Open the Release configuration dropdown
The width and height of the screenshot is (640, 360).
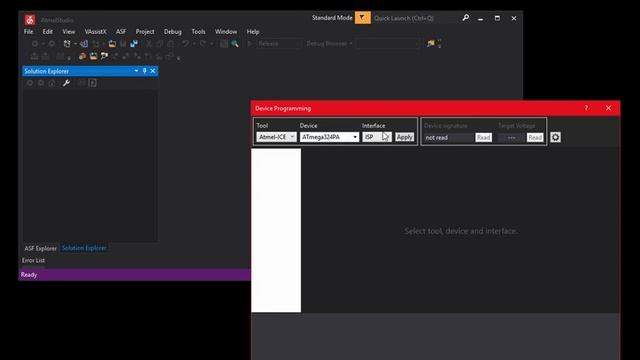click(280, 44)
